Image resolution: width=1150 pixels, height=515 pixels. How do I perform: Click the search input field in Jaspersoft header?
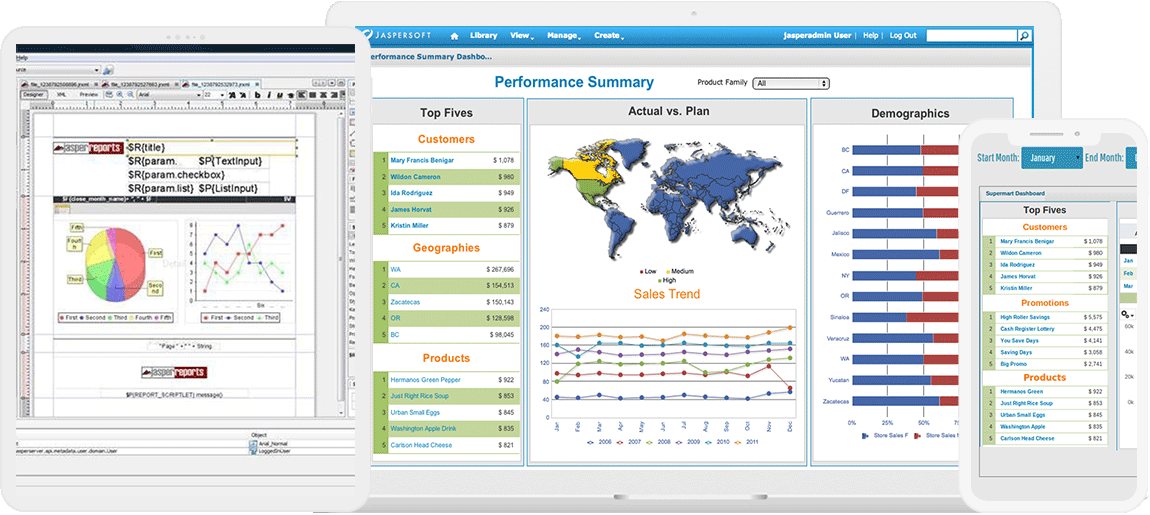coord(972,35)
